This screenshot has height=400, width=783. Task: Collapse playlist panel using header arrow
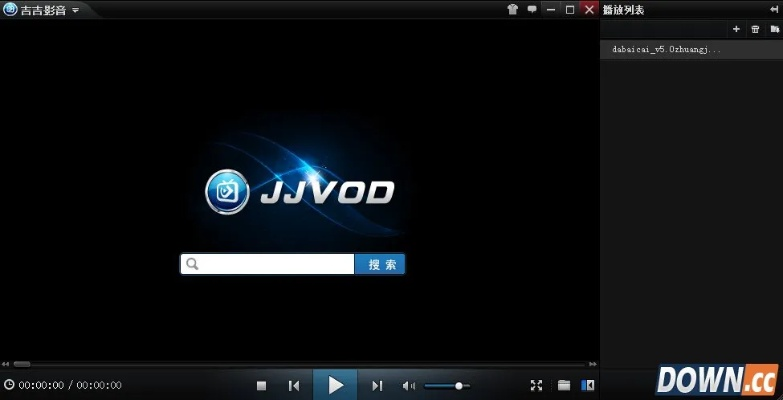774,9
